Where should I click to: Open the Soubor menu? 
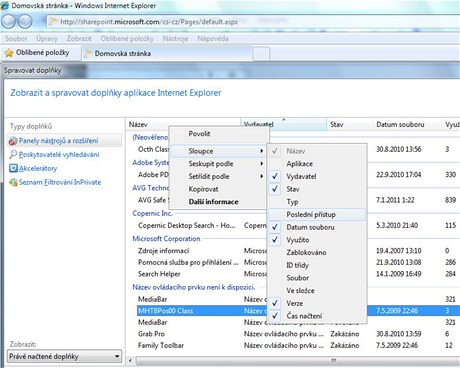pyautogui.click(x=16, y=39)
